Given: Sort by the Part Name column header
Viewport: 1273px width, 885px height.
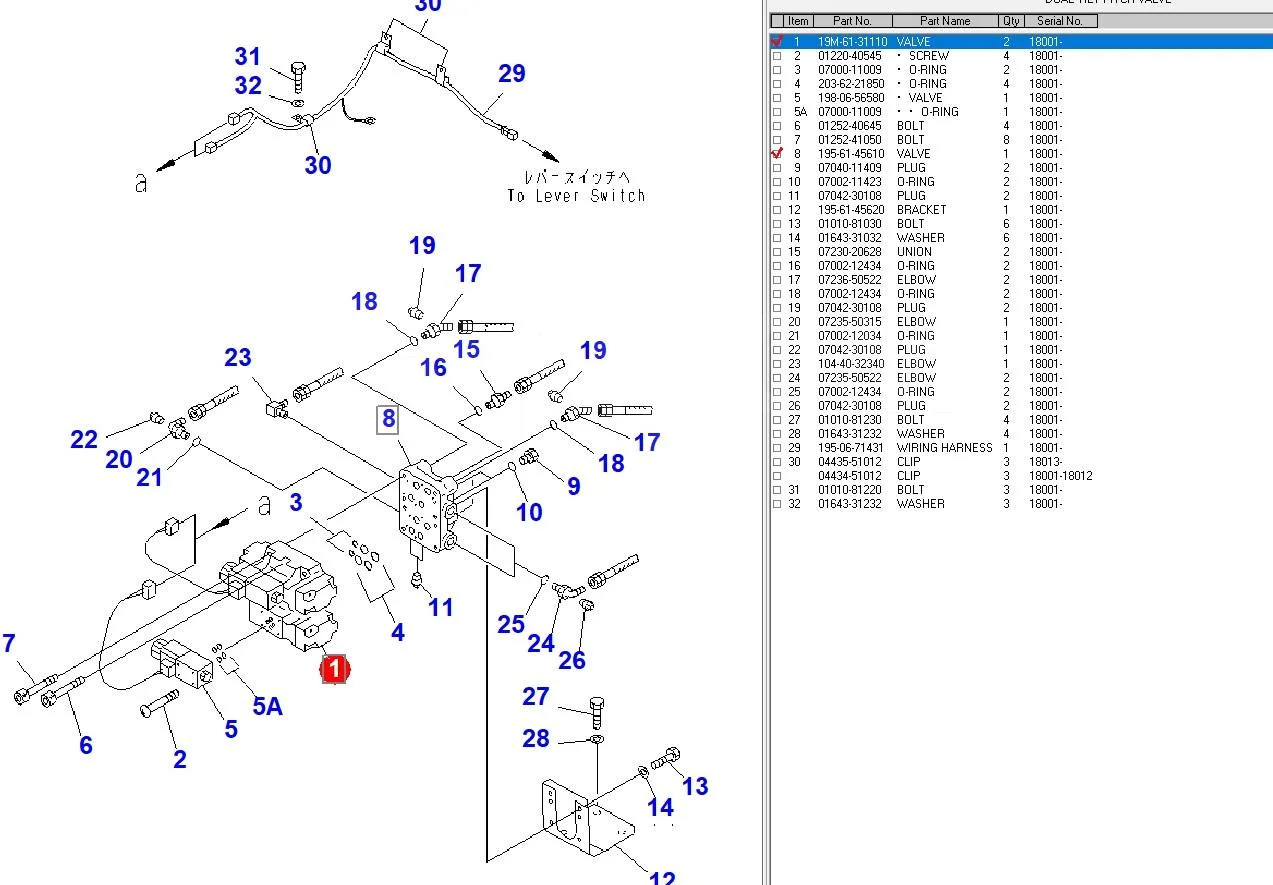Looking at the screenshot, I should tap(945, 21).
